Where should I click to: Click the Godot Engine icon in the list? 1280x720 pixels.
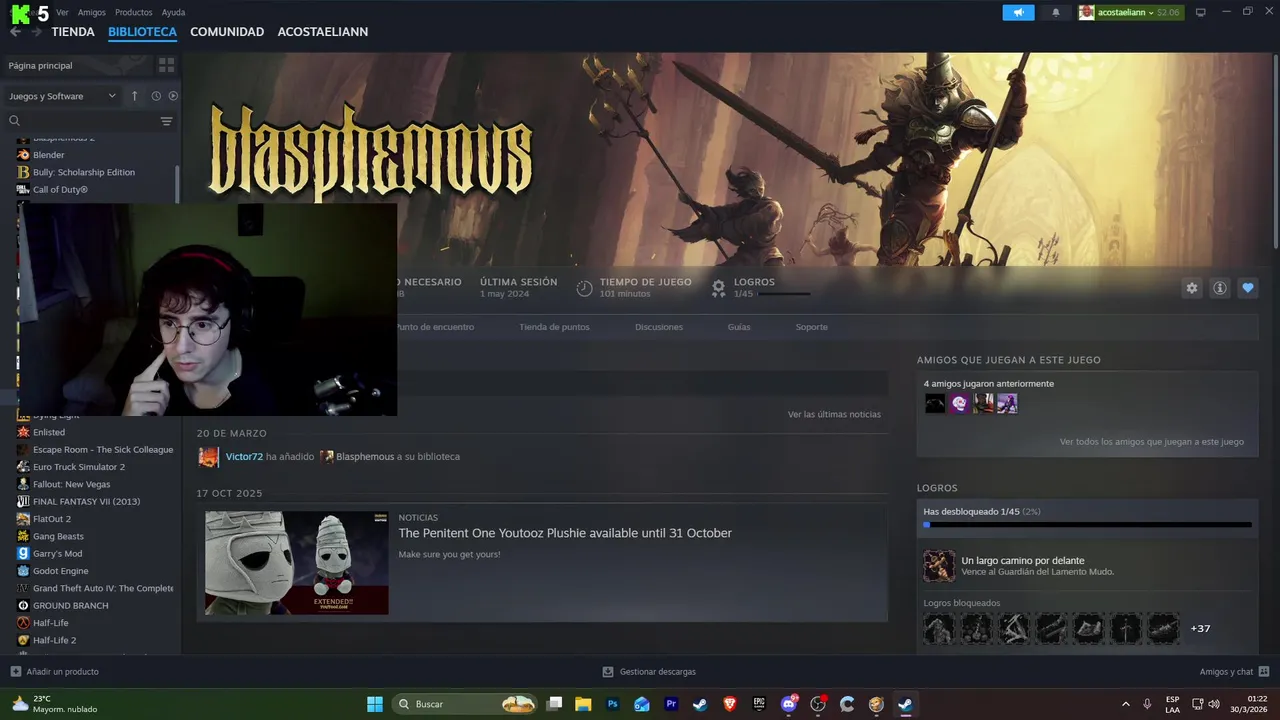(x=23, y=571)
